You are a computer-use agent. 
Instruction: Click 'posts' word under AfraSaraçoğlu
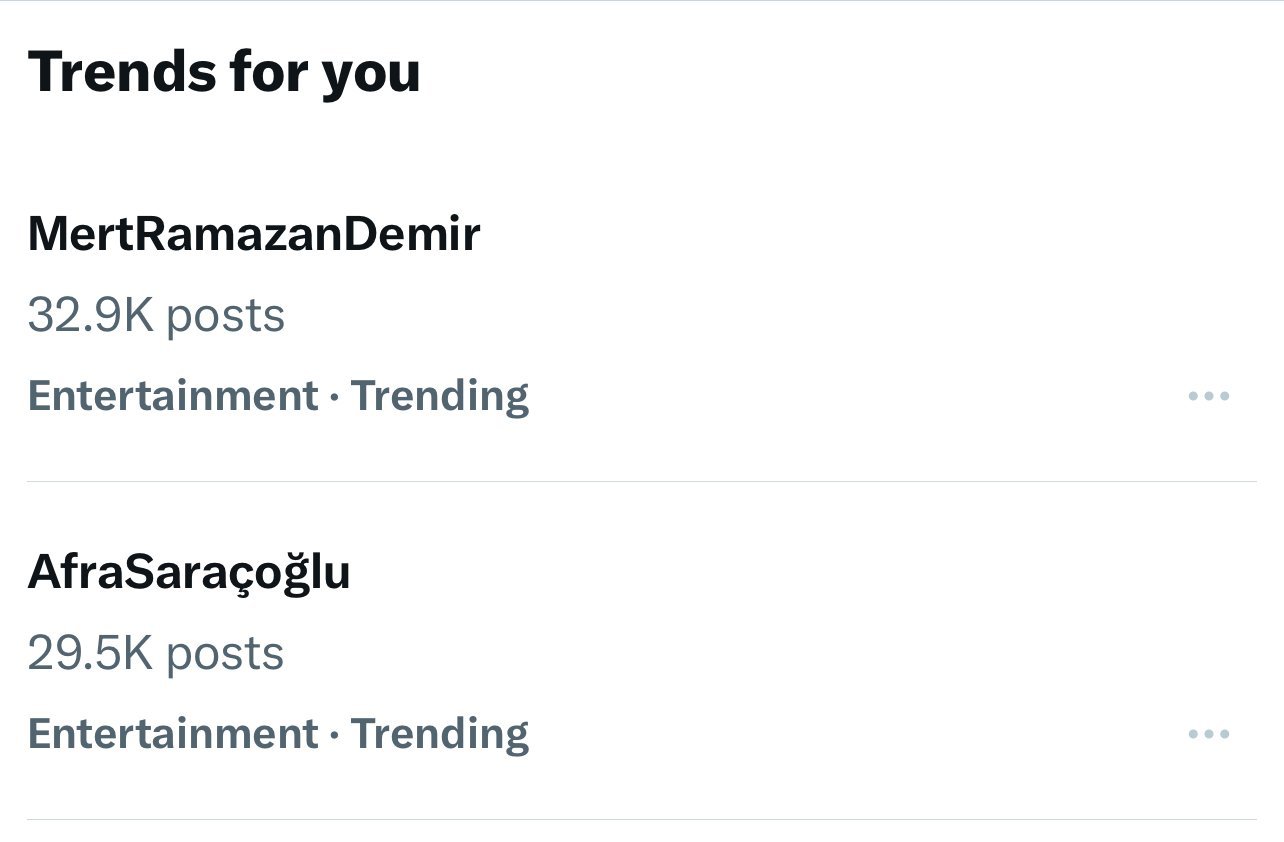pyautogui.click(x=225, y=654)
